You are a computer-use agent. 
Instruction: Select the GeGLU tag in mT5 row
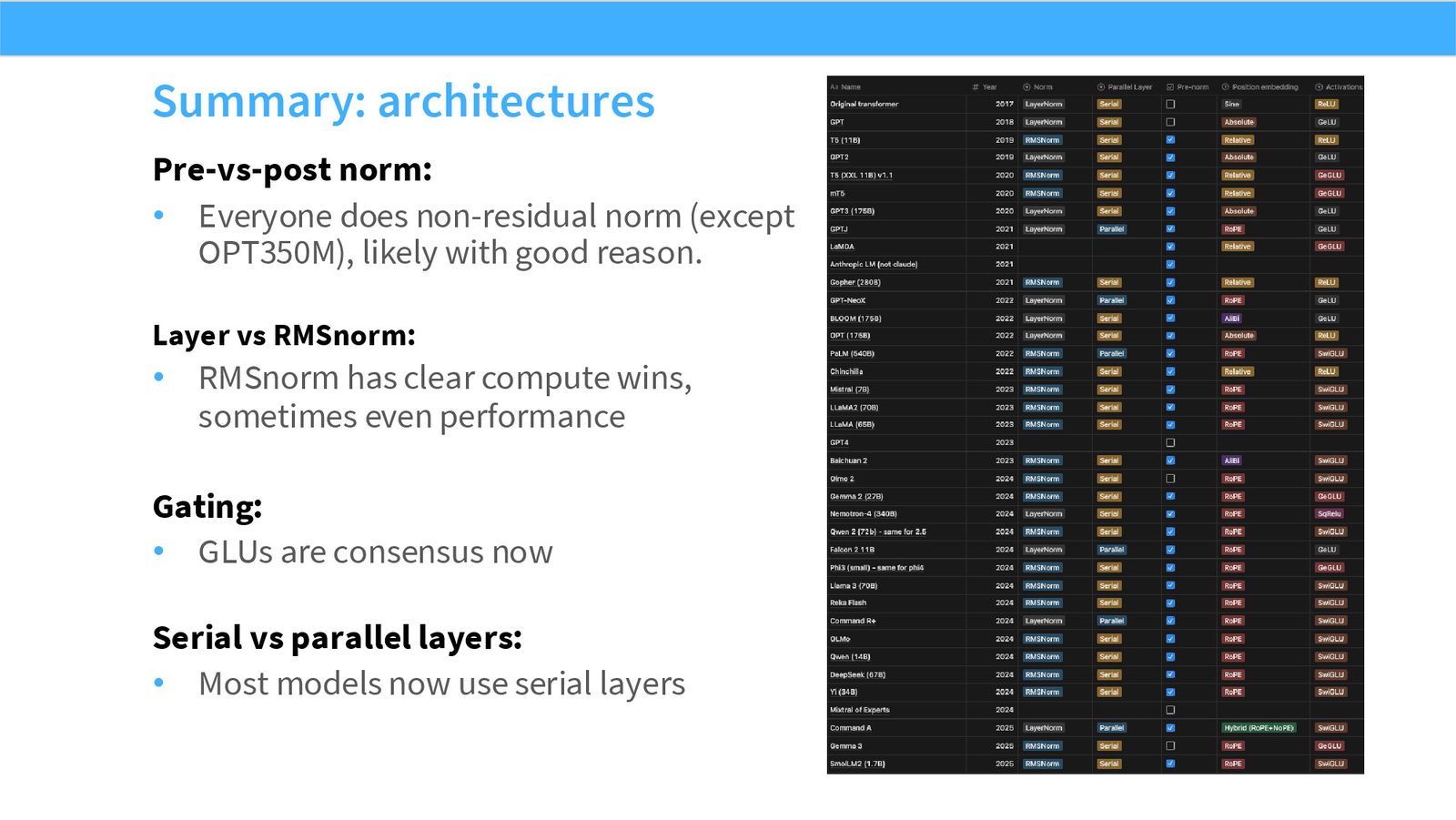[x=1329, y=194]
